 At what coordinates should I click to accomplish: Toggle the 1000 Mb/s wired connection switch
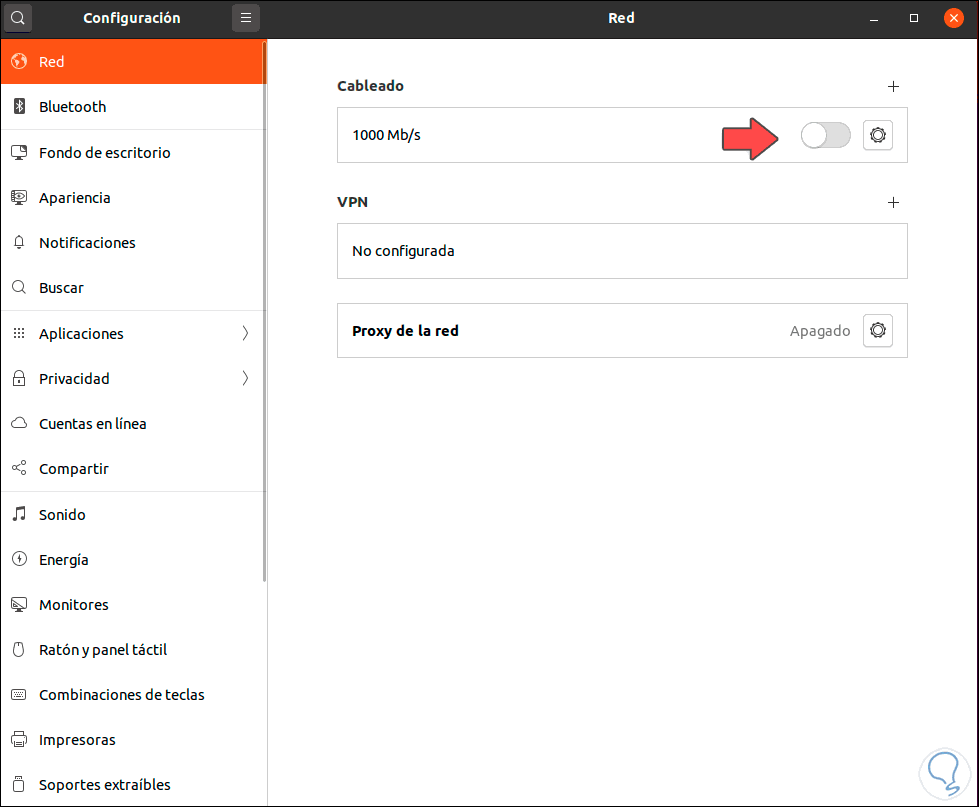click(x=826, y=135)
